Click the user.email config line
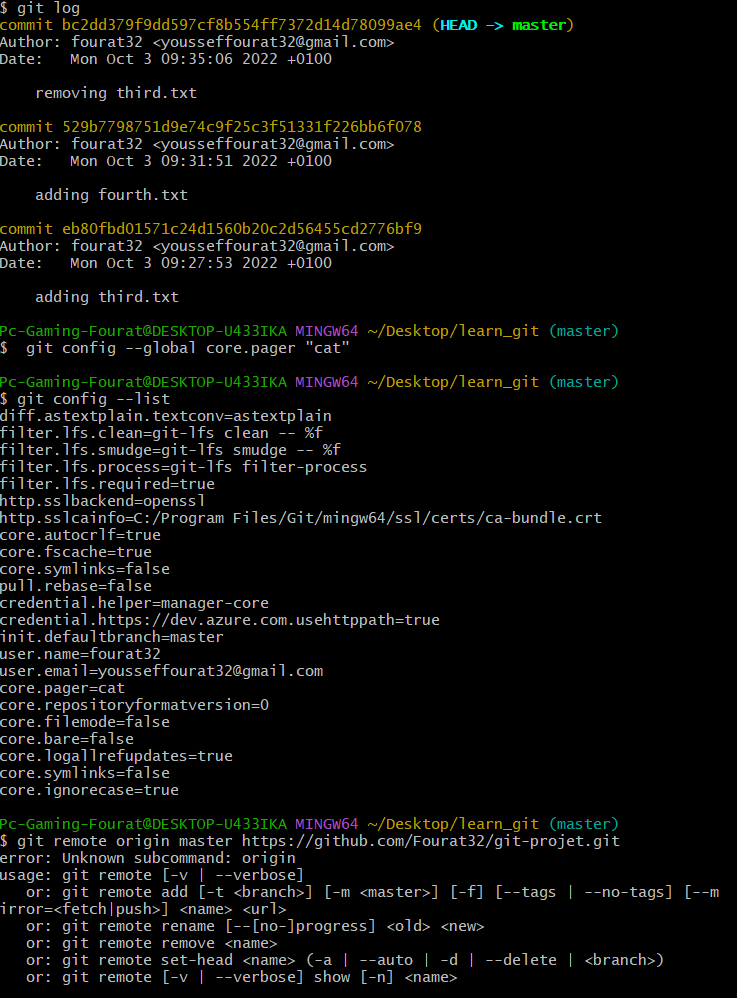Viewport: 737px width, 998px height. [x=161, y=671]
